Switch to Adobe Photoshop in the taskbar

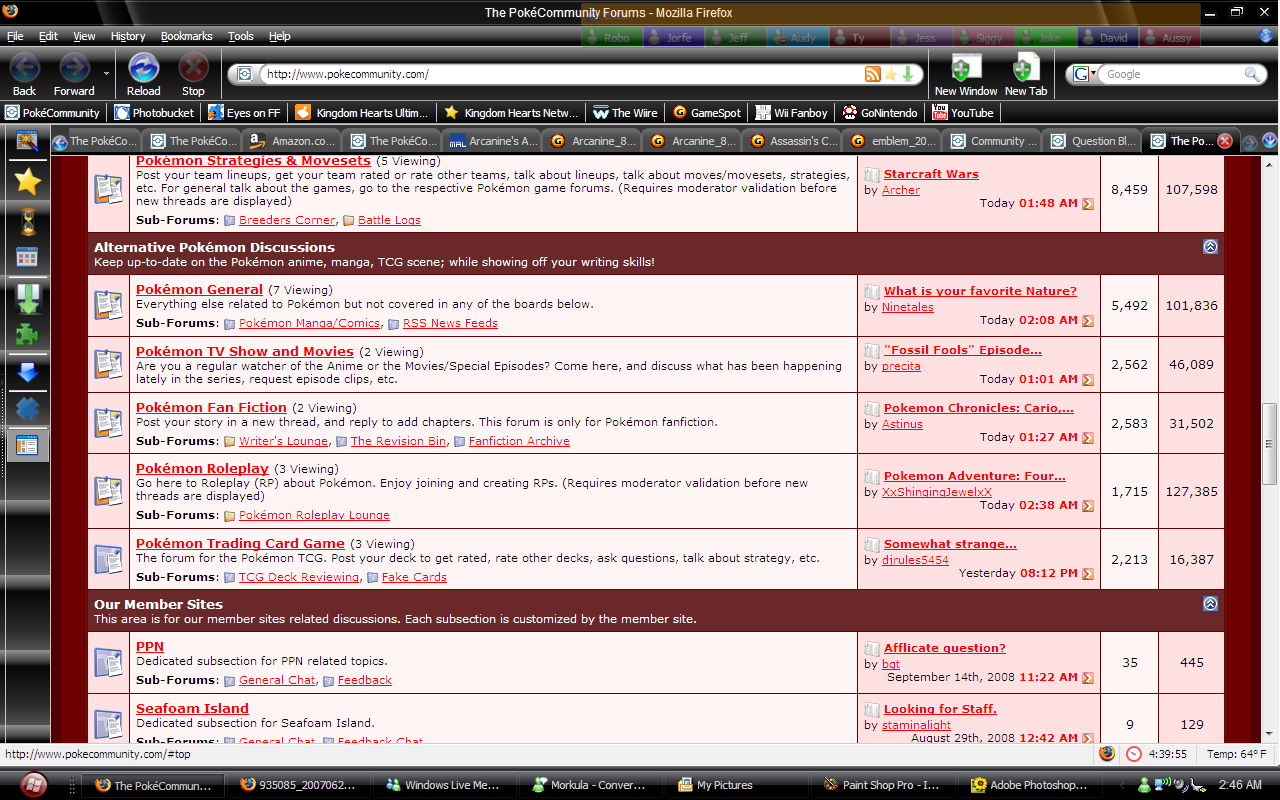[x=1029, y=785]
